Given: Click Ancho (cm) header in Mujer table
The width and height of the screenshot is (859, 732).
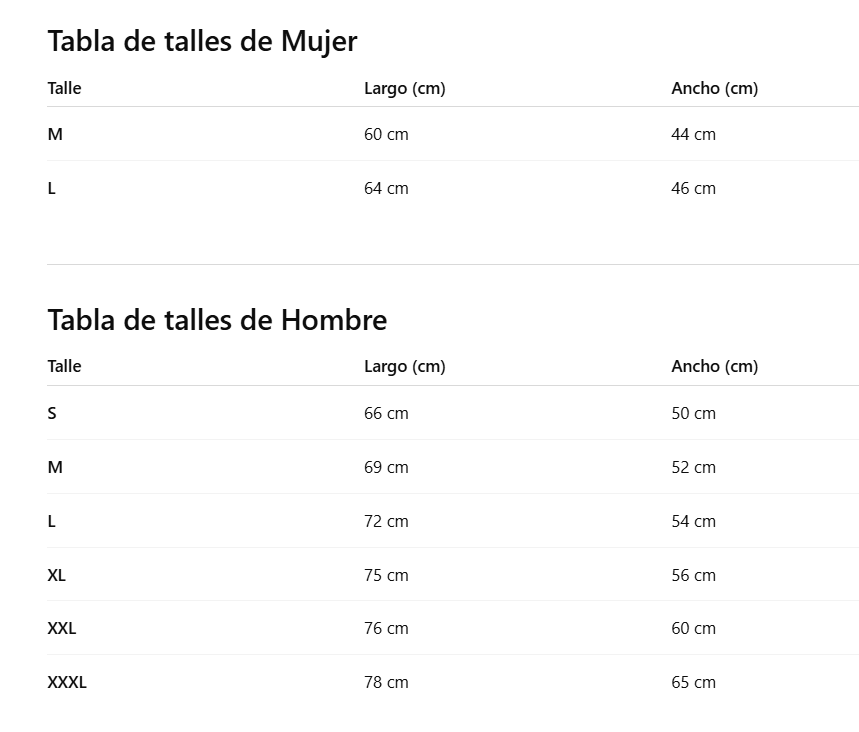Looking at the screenshot, I should (714, 88).
